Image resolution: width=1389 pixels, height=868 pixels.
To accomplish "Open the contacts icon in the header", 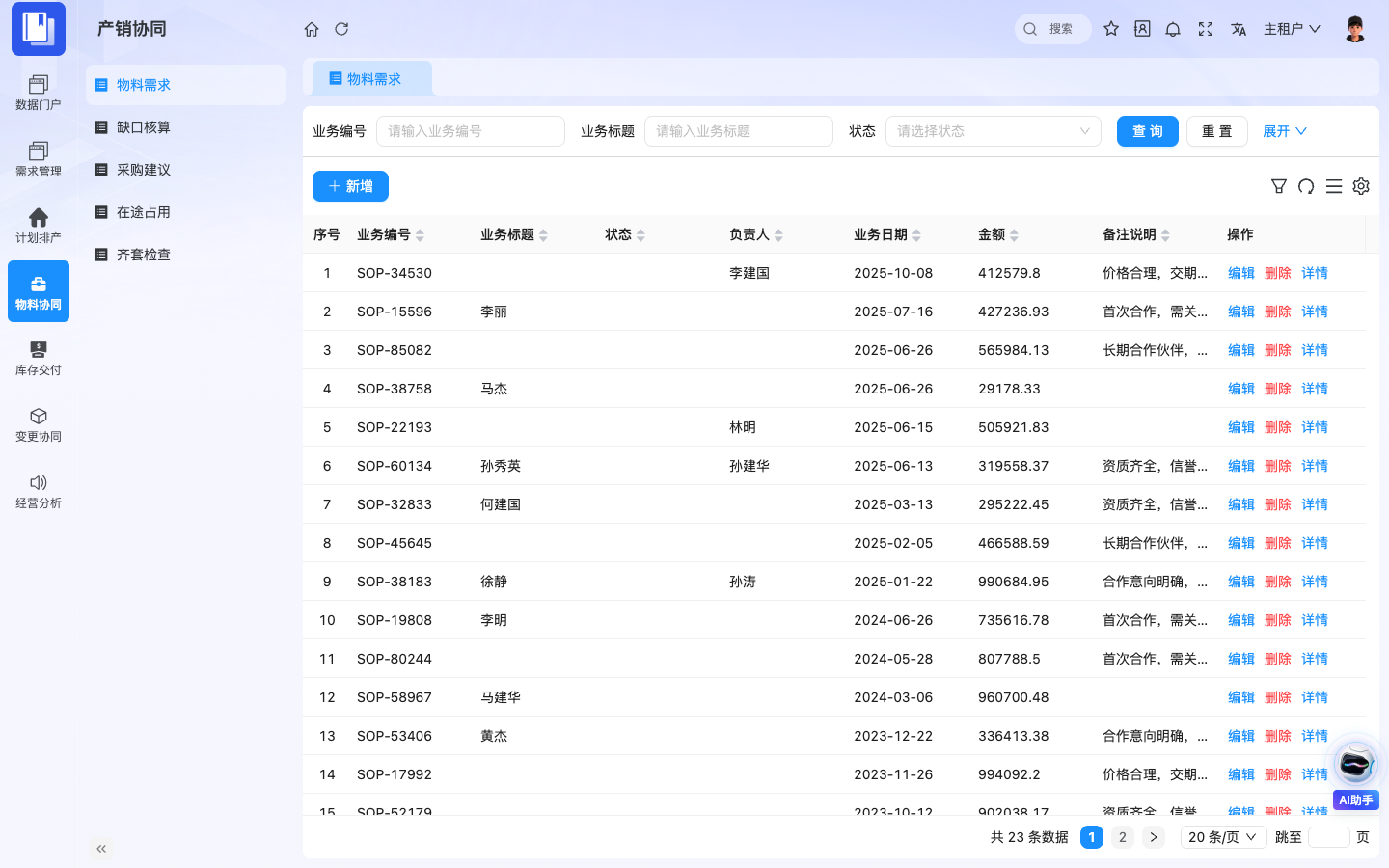I will pos(1142,29).
